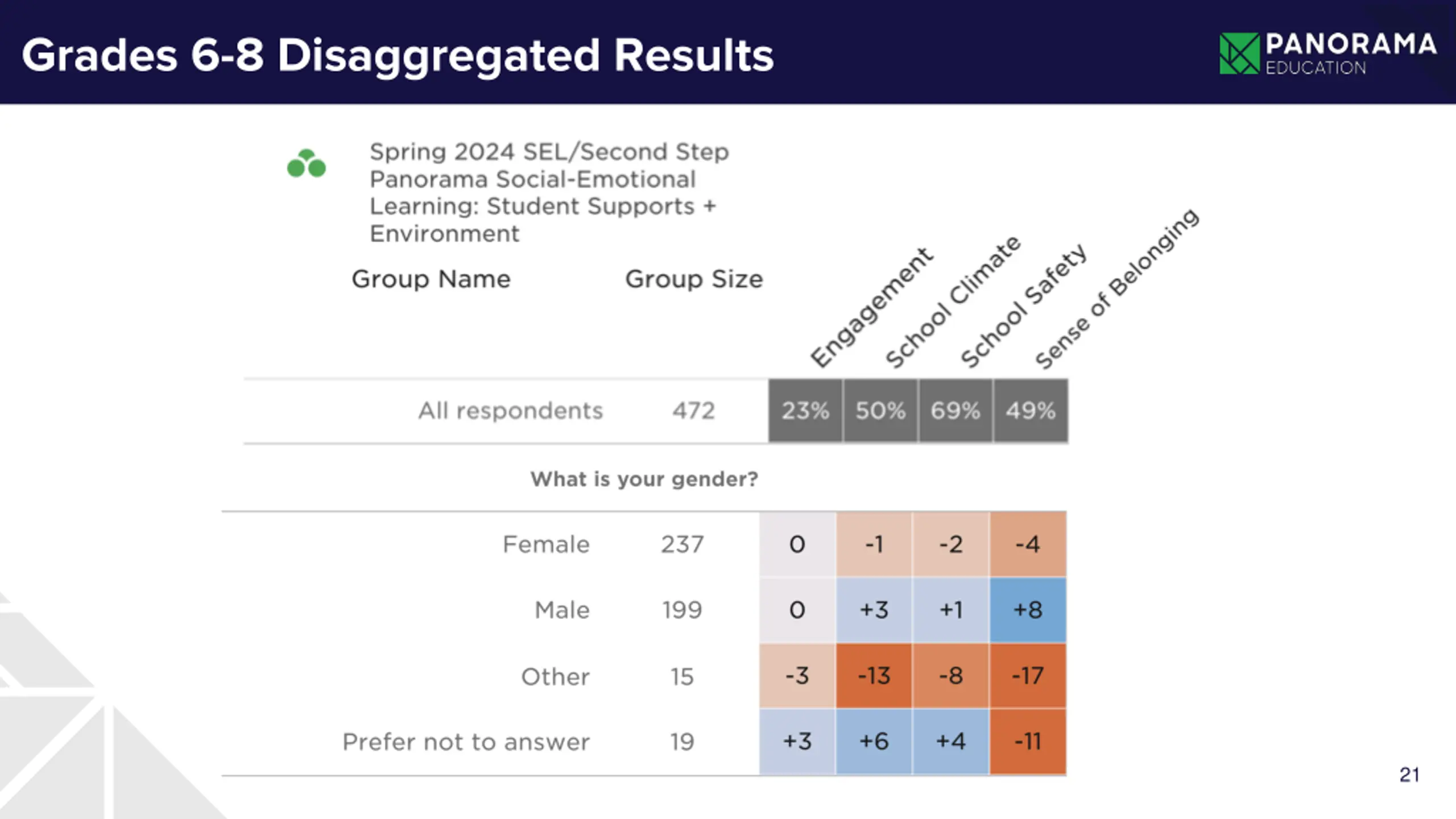The height and width of the screenshot is (819, 1456).
Task: Select the Engagement column header
Action: [x=871, y=308]
